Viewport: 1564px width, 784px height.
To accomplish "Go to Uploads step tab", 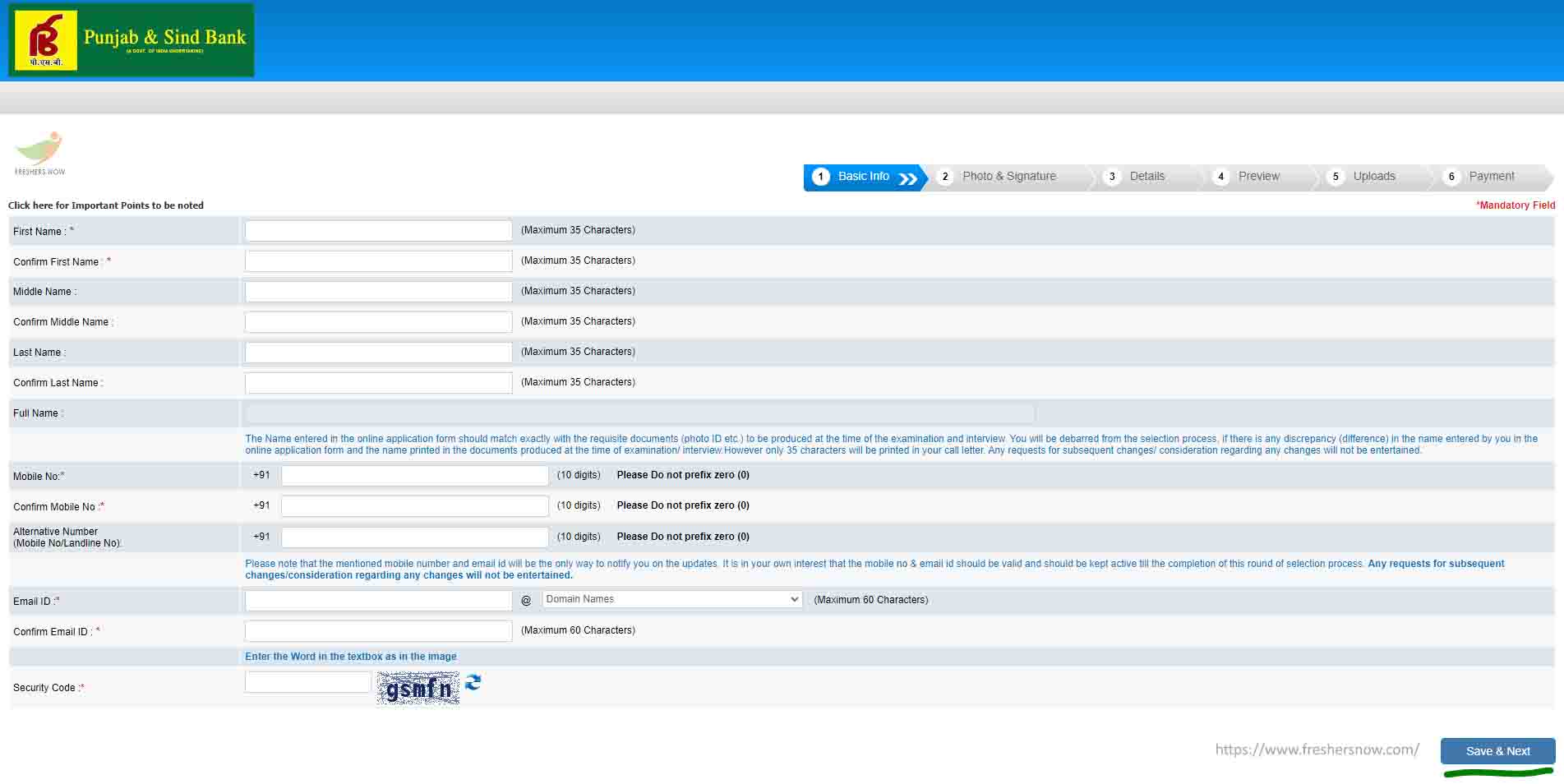I will pyautogui.click(x=1374, y=177).
